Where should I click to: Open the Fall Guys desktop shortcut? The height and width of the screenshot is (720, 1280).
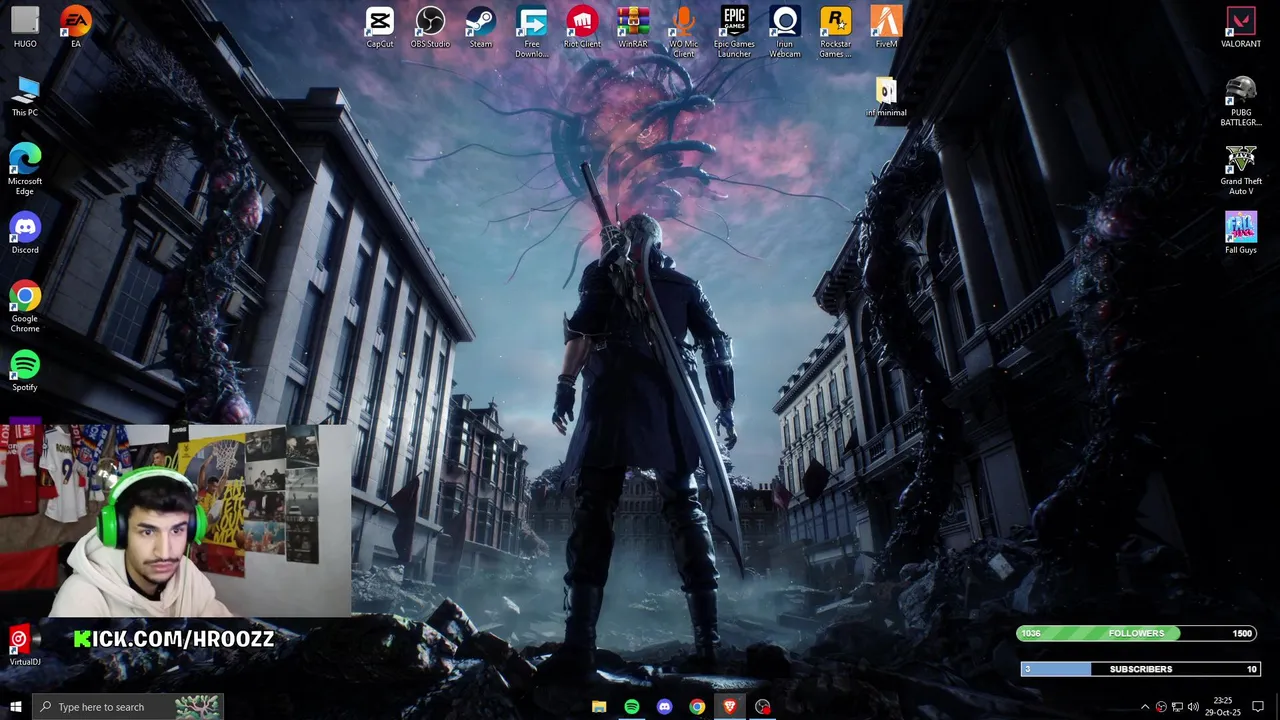coord(1241,234)
